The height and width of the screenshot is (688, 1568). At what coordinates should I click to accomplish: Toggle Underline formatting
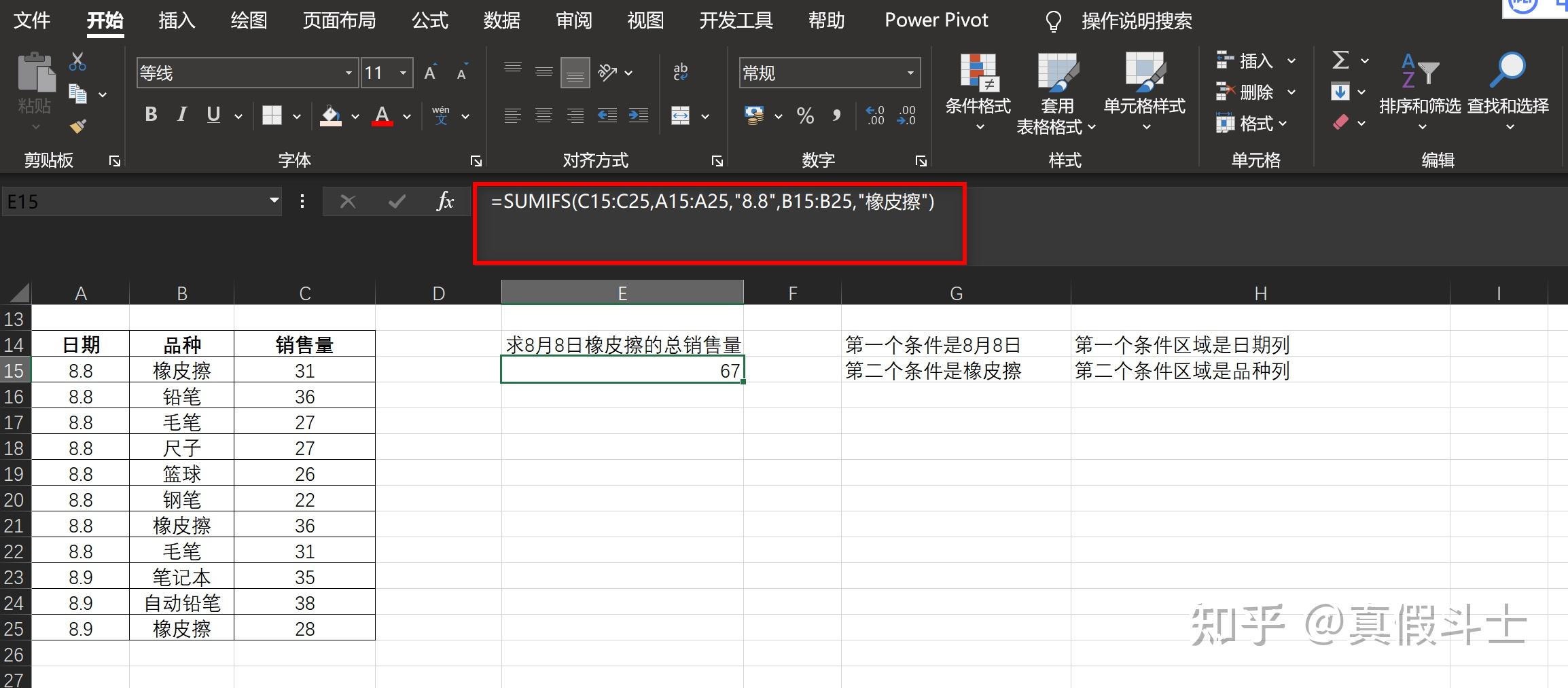[x=213, y=115]
